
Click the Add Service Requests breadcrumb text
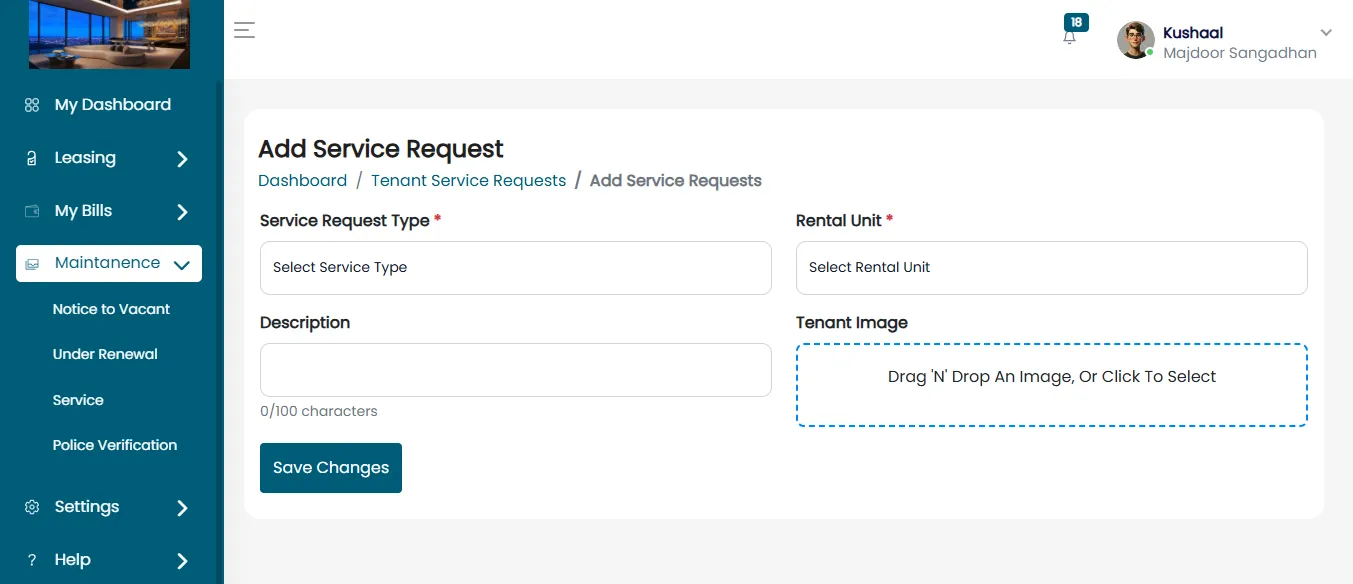point(676,181)
